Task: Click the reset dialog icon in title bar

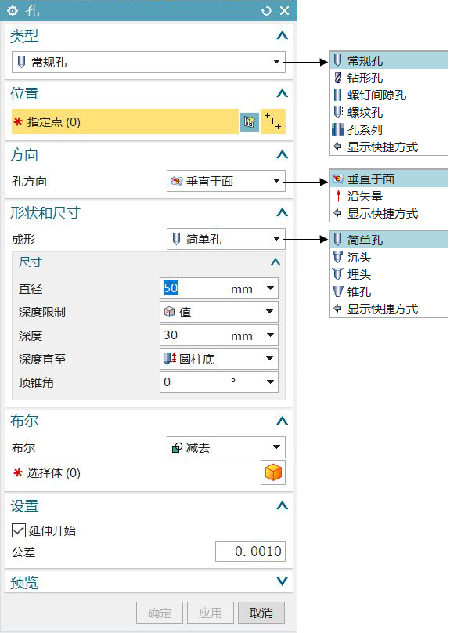Action: tap(266, 11)
